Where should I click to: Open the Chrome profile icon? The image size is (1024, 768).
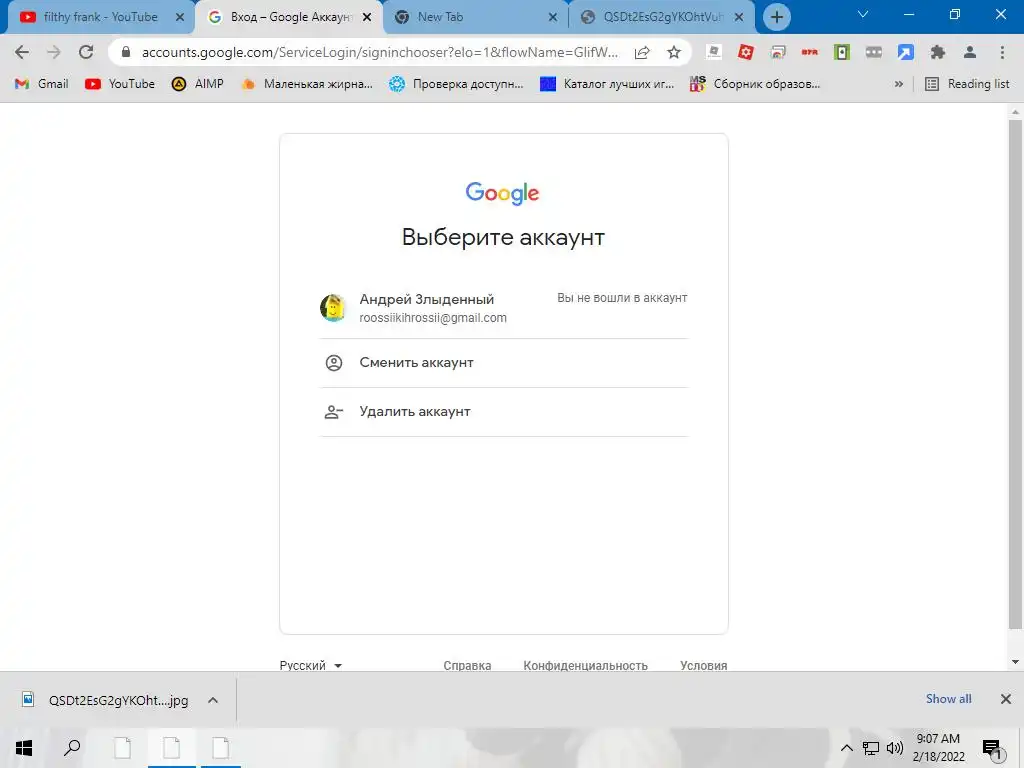[x=970, y=52]
